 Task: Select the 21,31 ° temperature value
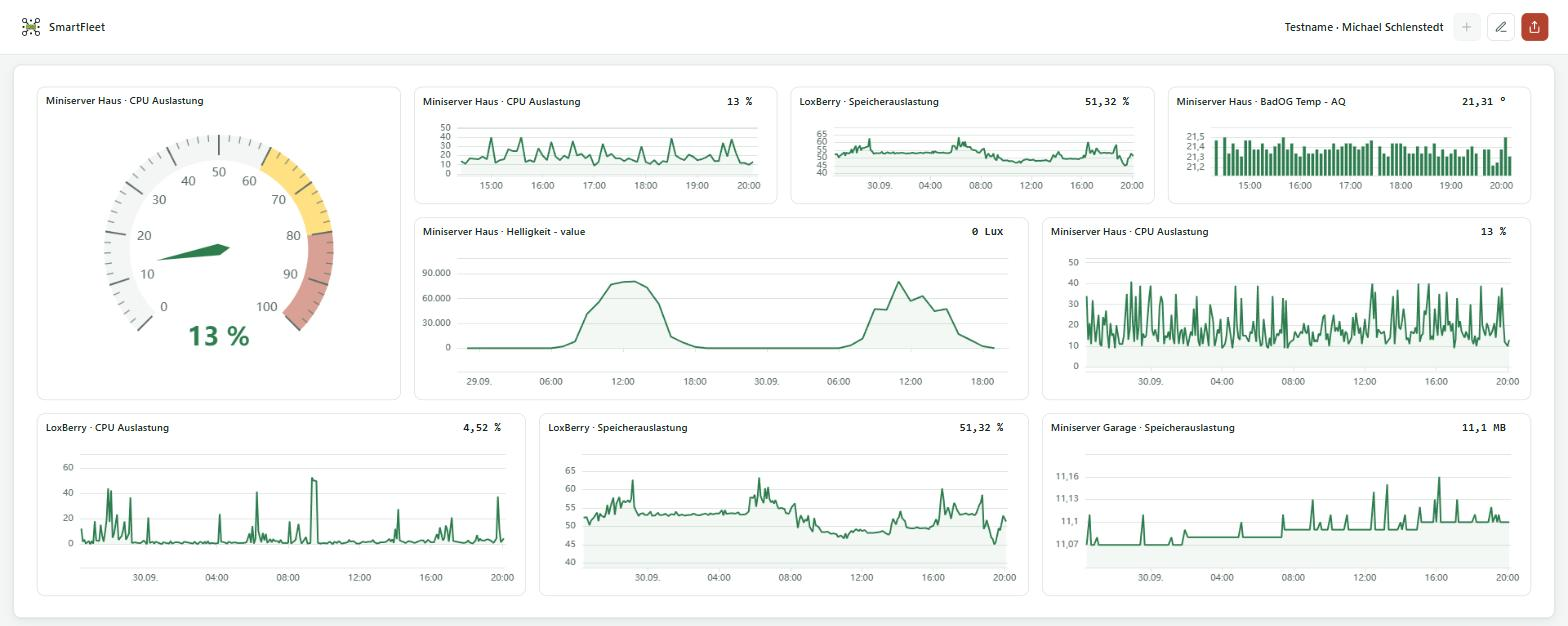(x=1483, y=102)
